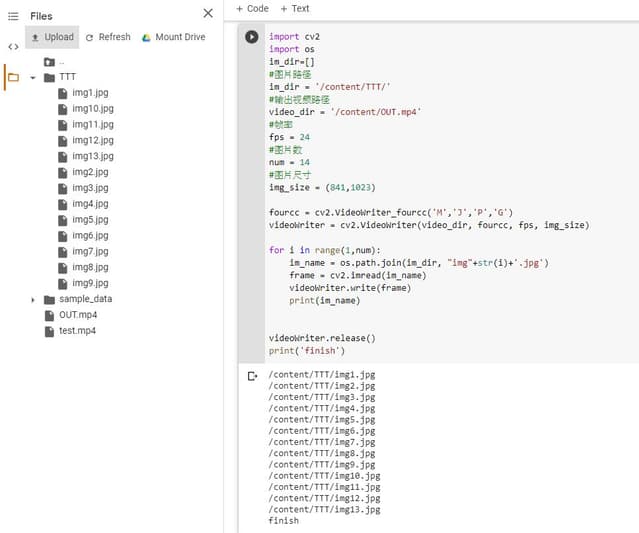Collapse the TTT folder

[x=33, y=77]
